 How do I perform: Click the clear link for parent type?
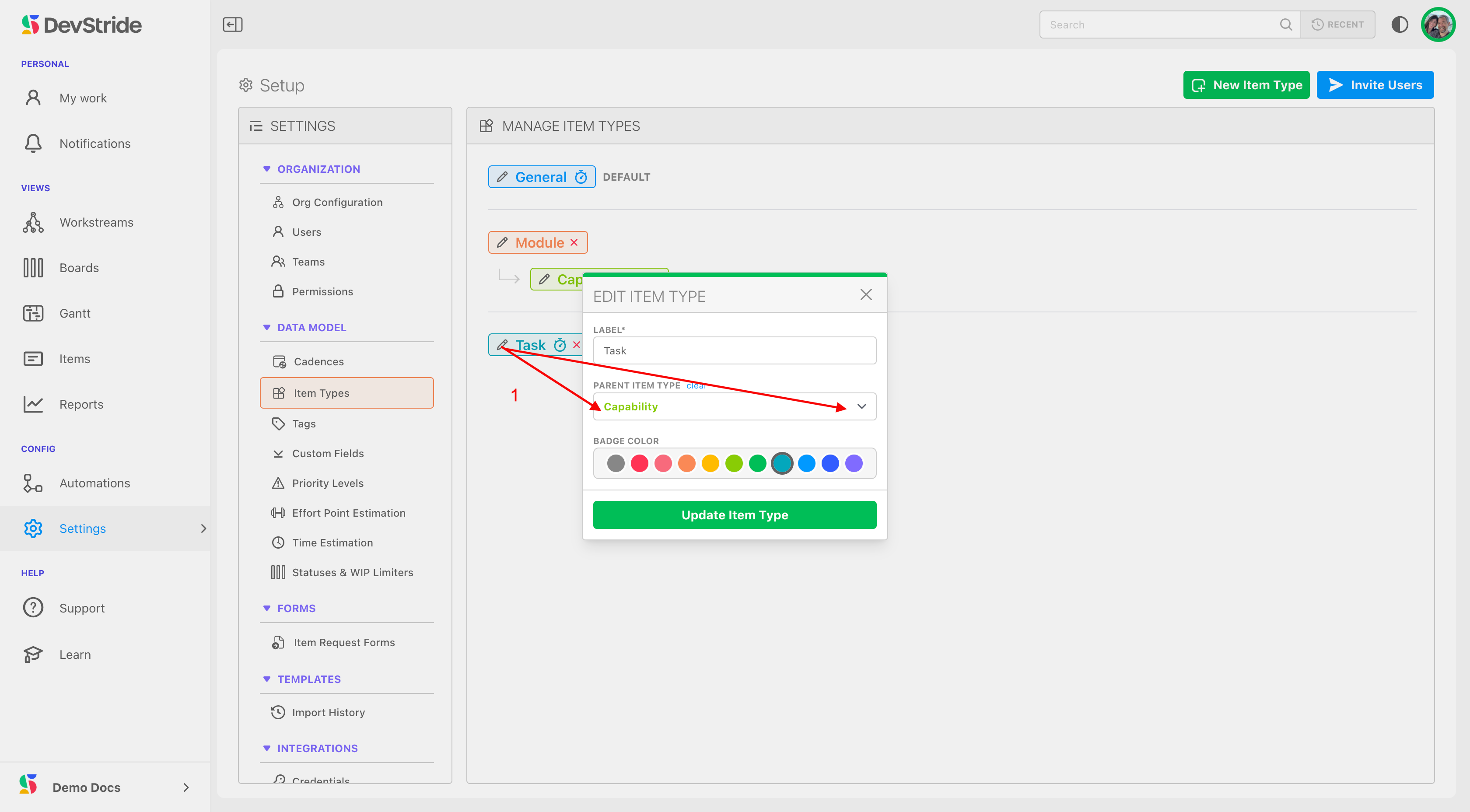696,386
